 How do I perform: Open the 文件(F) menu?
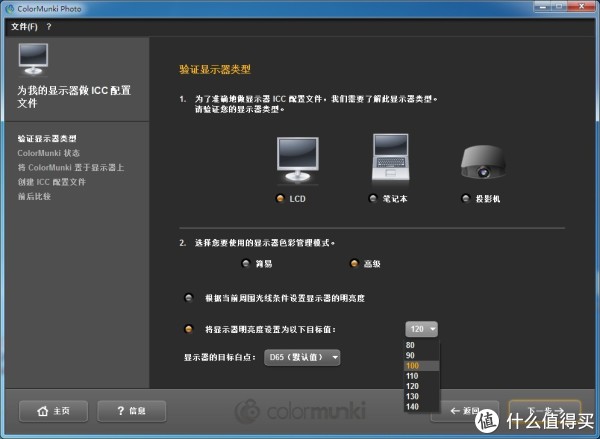[x=24, y=27]
